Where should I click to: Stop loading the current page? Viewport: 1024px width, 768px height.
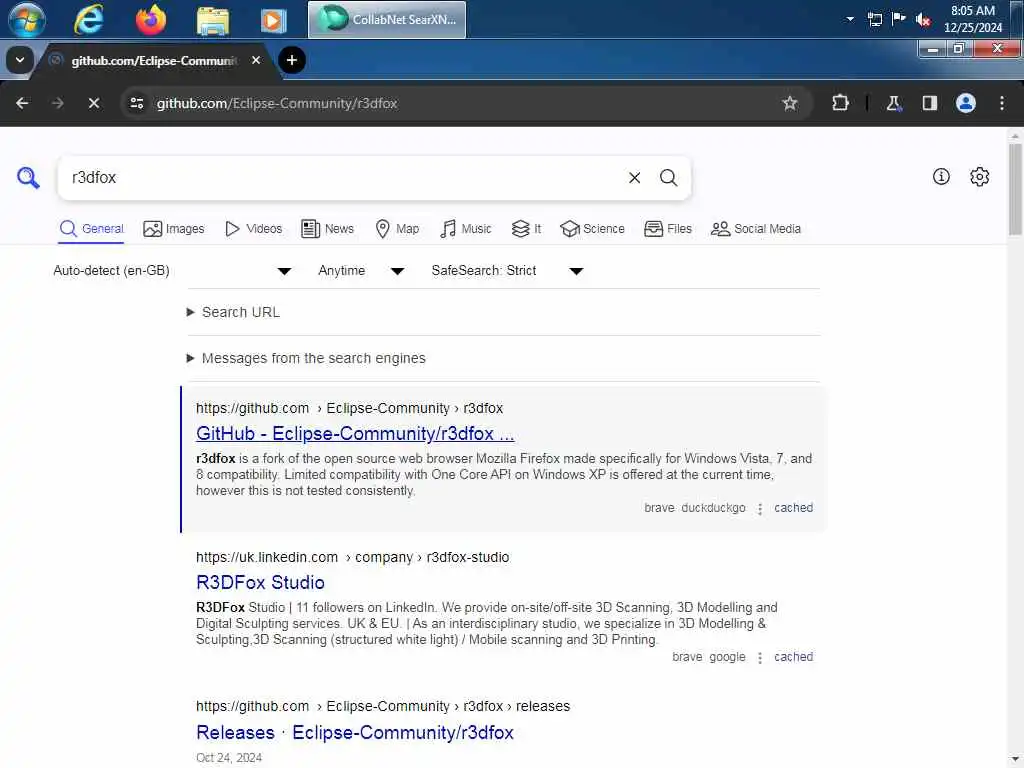click(x=94, y=103)
